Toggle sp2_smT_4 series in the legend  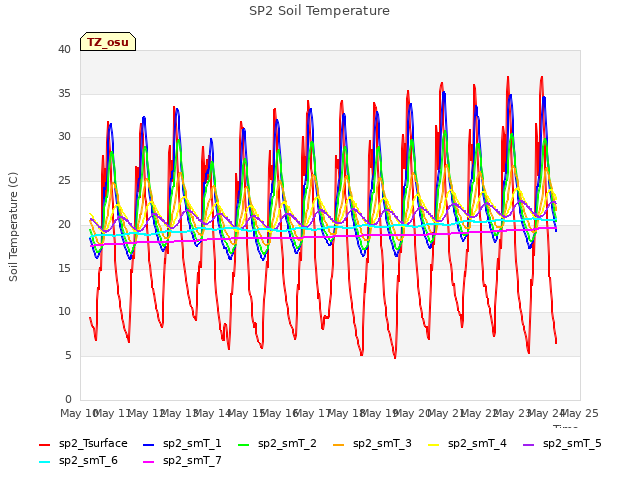tap(467, 443)
